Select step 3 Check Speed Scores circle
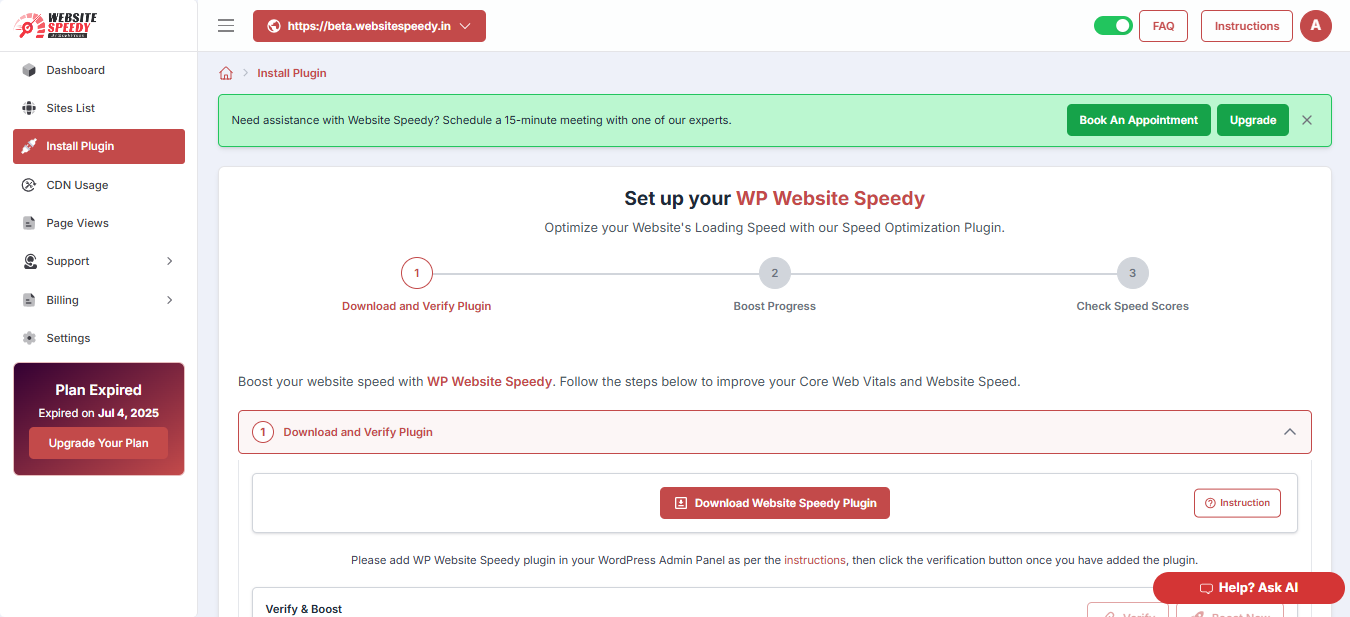The height and width of the screenshot is (617, 1350). (1133, 273)
